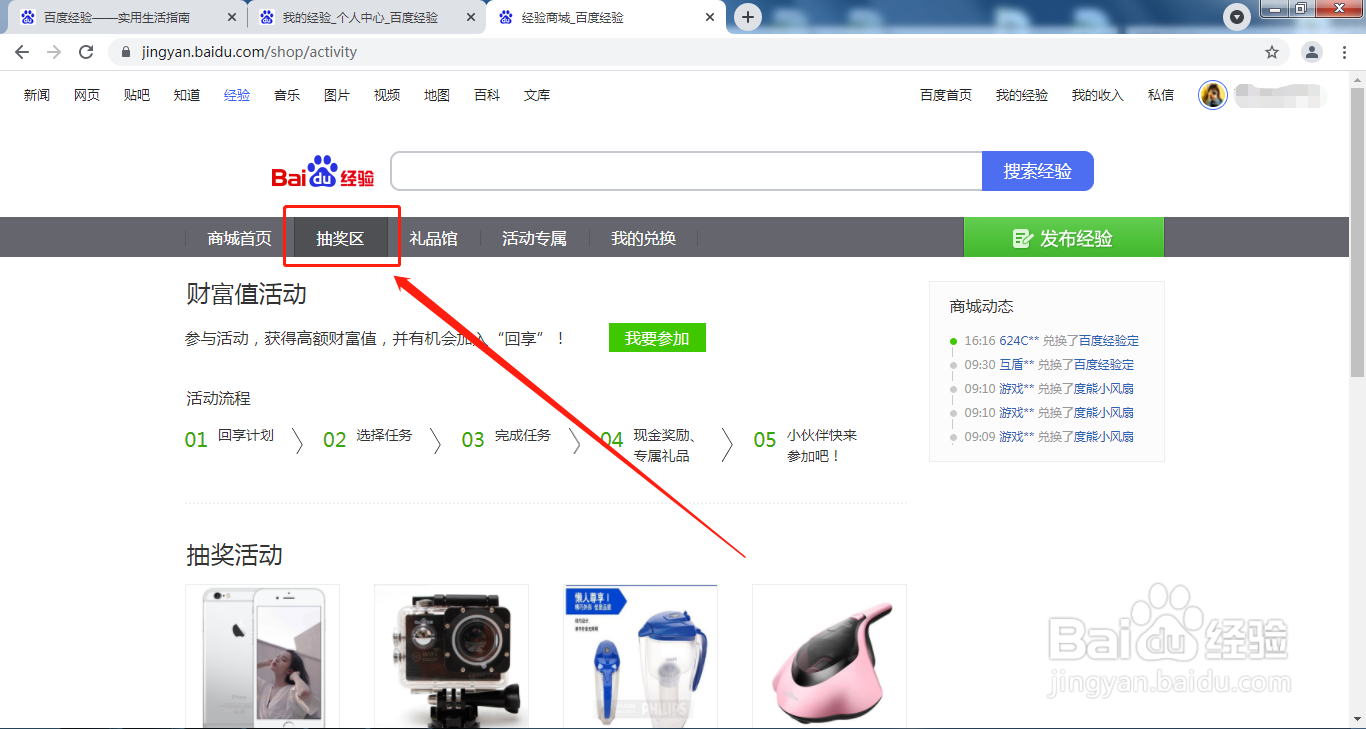This screenshot has height=729, width=1366.
Task: Open 活动专属 menu item
Action: 534,238
